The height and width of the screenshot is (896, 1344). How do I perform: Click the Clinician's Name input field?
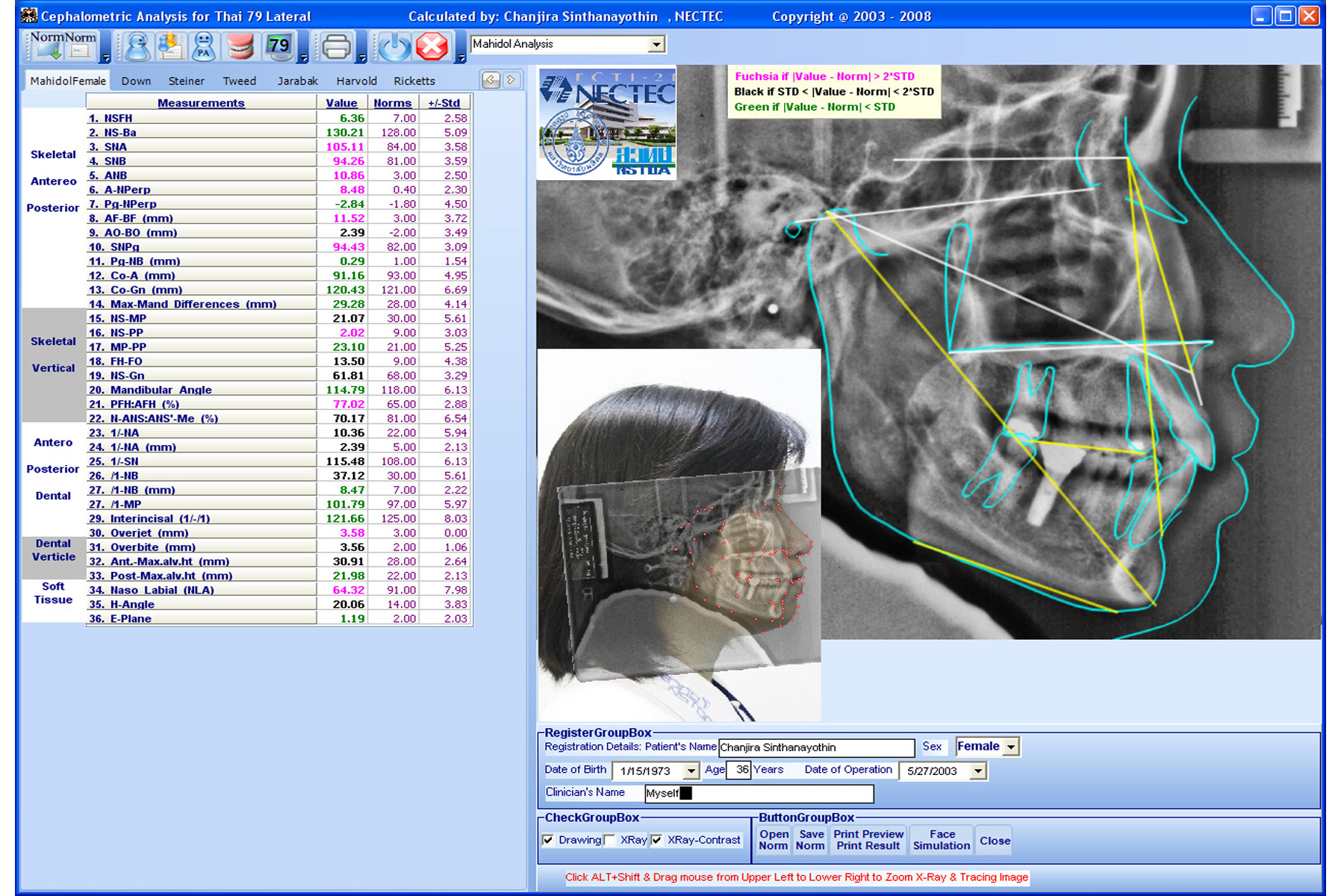(x=759, y=793)
